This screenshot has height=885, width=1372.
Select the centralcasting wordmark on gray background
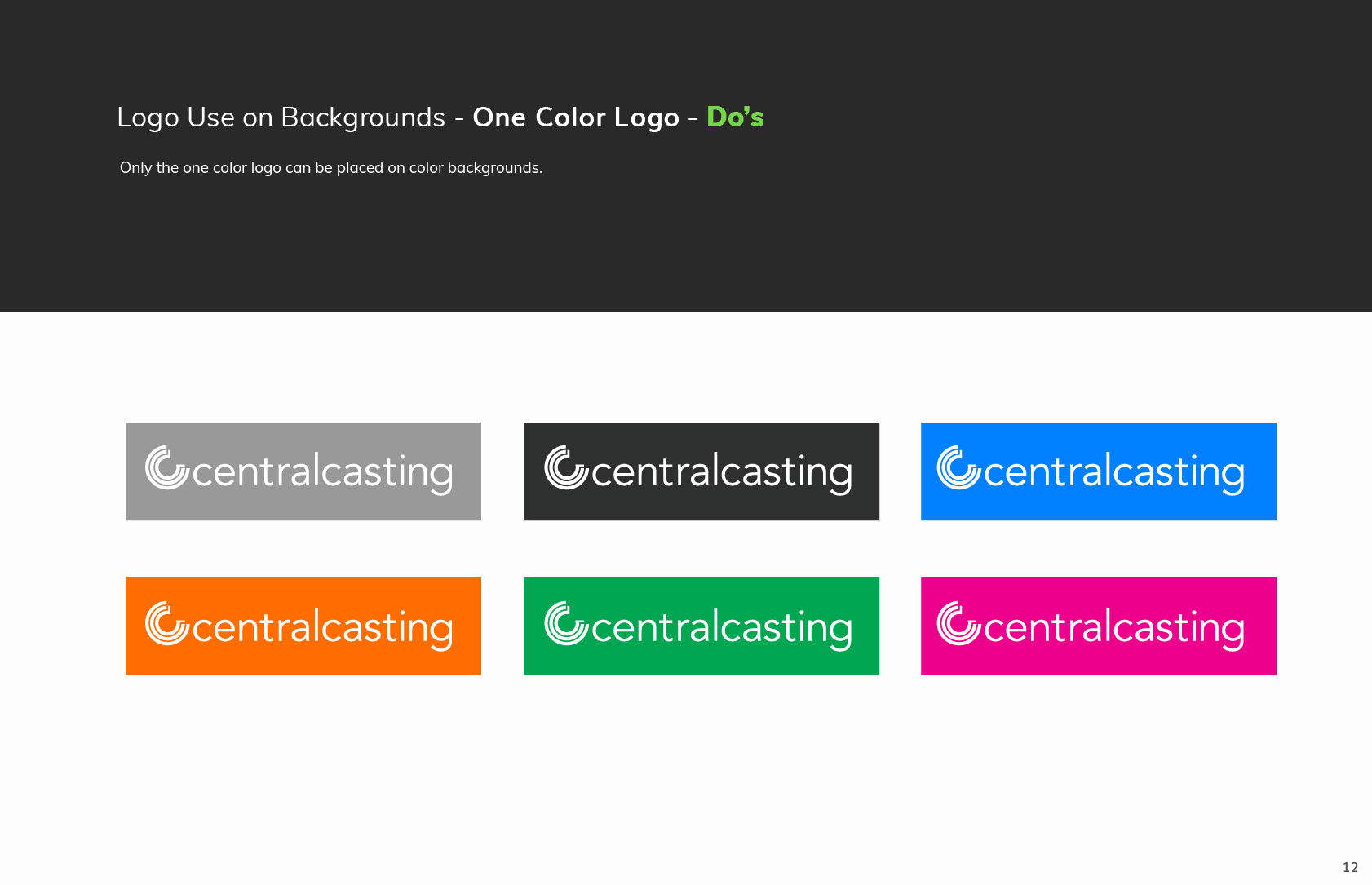[x=322, y=472]
